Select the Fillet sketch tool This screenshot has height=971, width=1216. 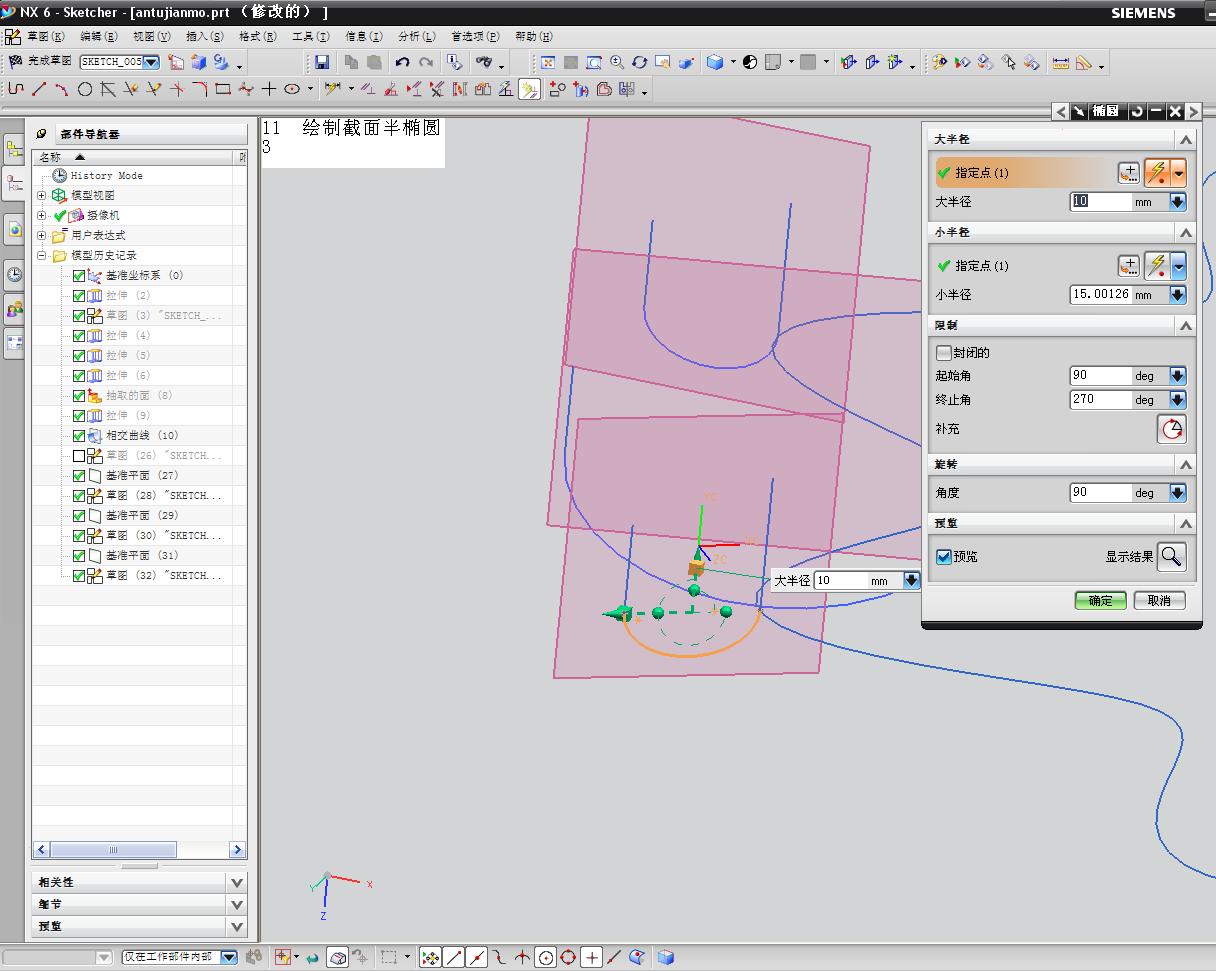pos(199,89)
